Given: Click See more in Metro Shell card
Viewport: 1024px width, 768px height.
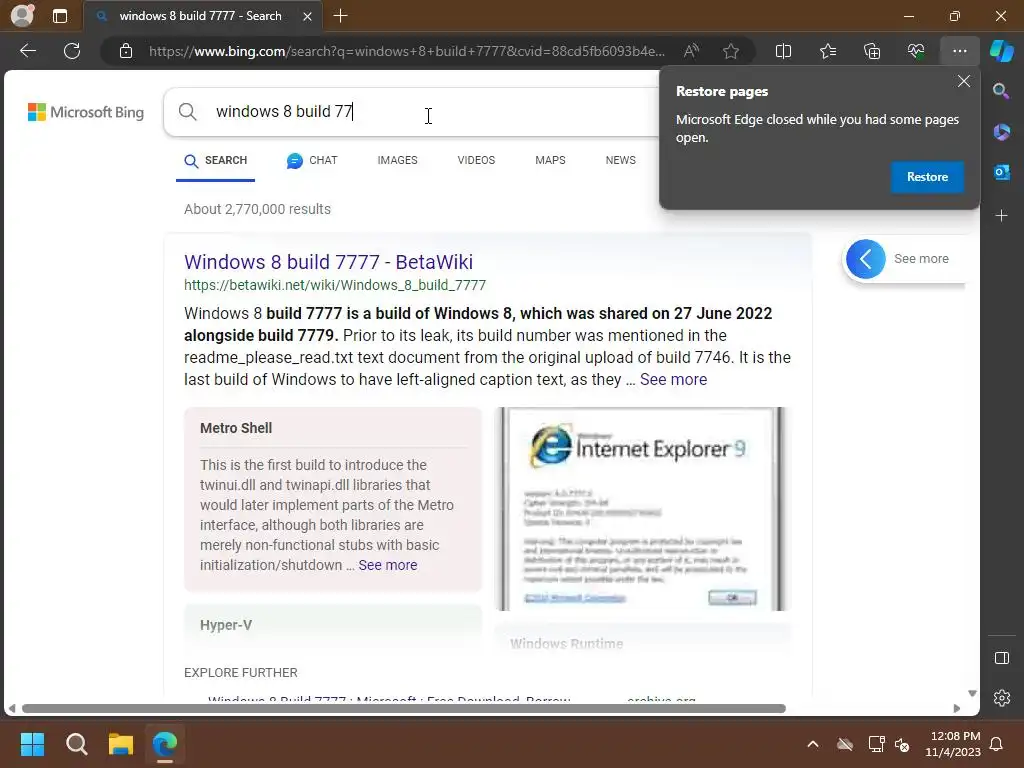Looking at the screenshot, I should [x=387, y=566].
